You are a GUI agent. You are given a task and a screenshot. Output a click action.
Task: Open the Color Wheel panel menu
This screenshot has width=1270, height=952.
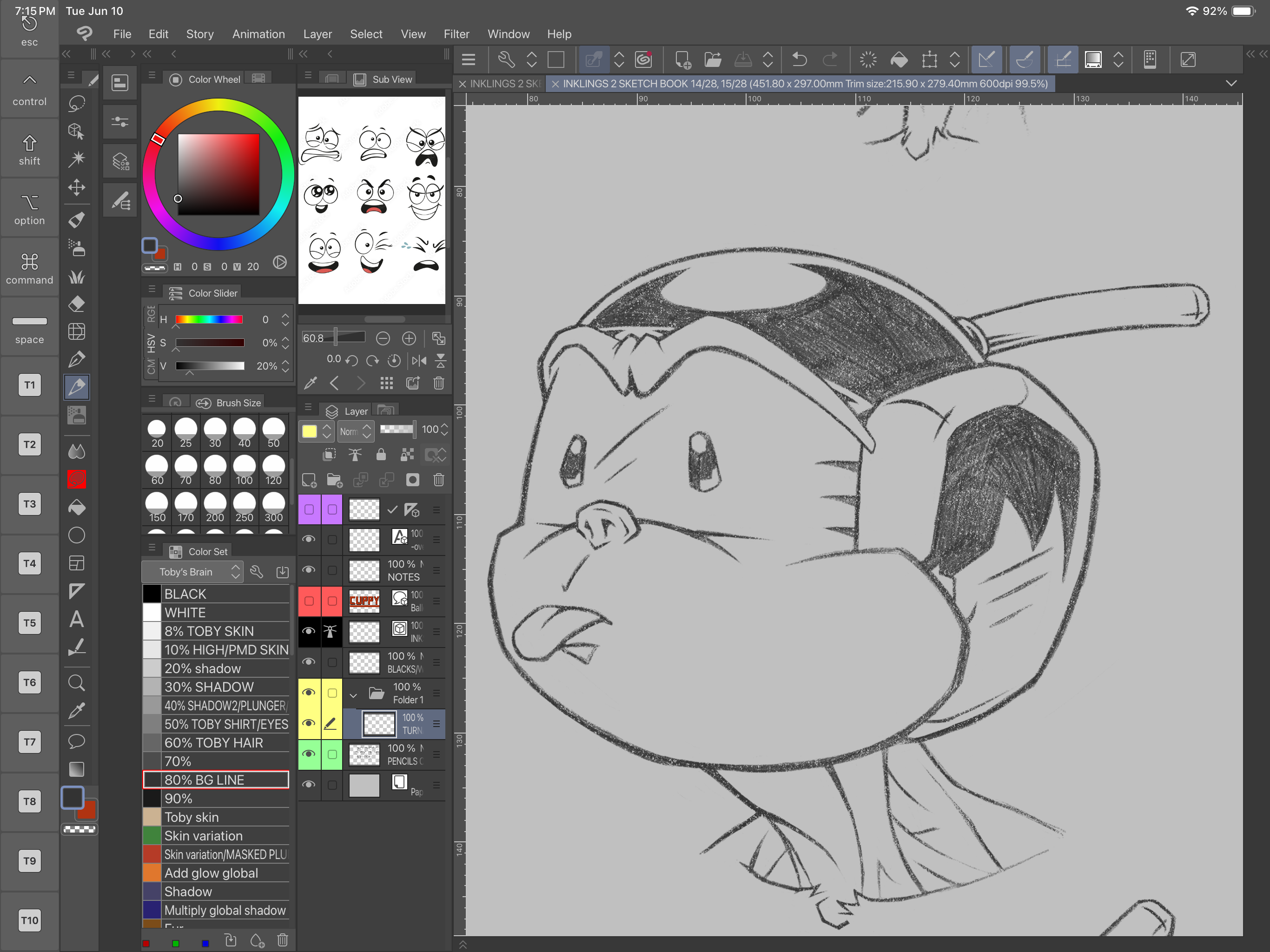[x=152, y=75]
